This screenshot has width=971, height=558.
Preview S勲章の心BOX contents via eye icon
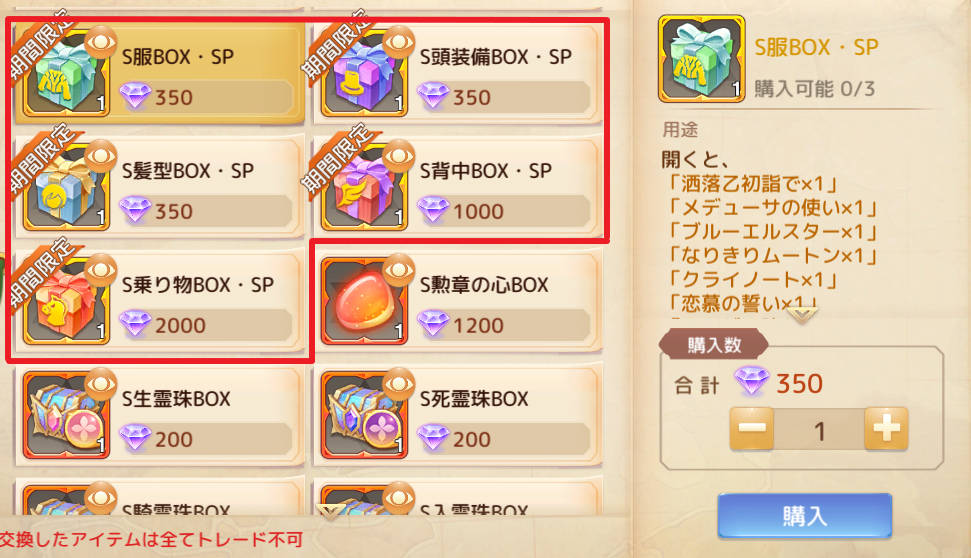398,269
